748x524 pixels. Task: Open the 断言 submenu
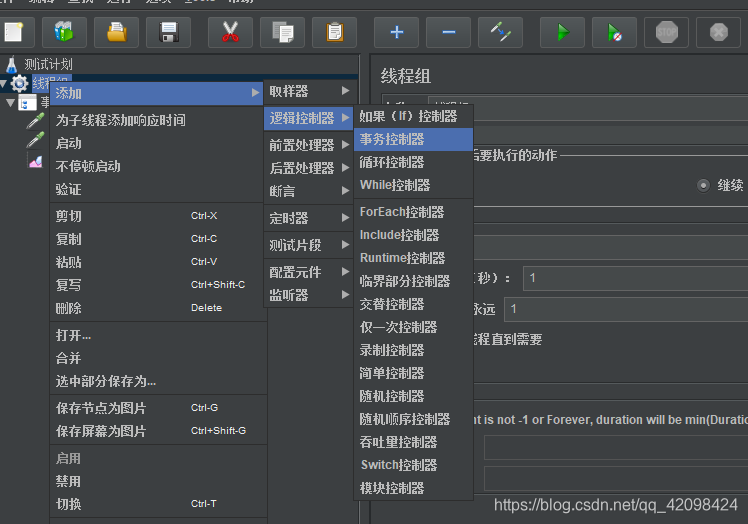click(x=309, y=191)
